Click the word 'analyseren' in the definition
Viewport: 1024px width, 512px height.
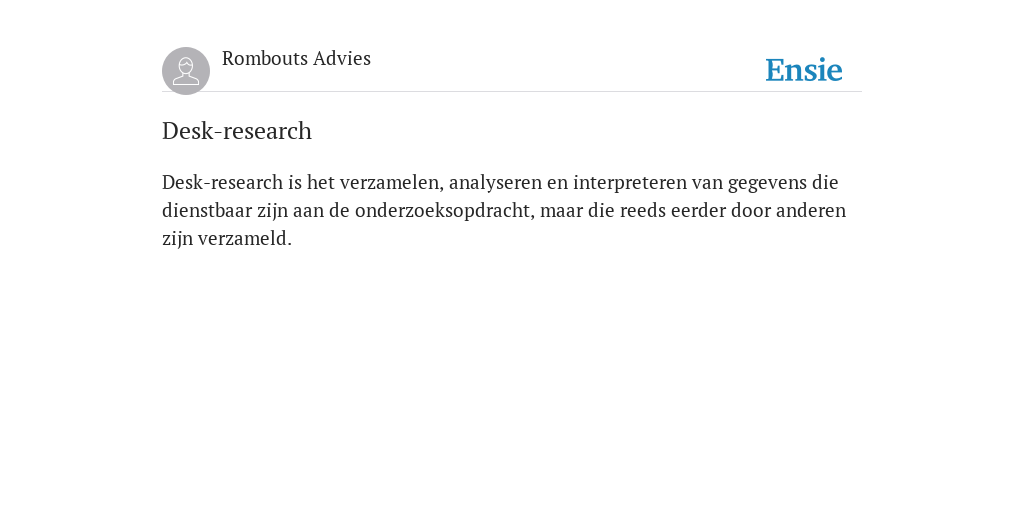495,184
